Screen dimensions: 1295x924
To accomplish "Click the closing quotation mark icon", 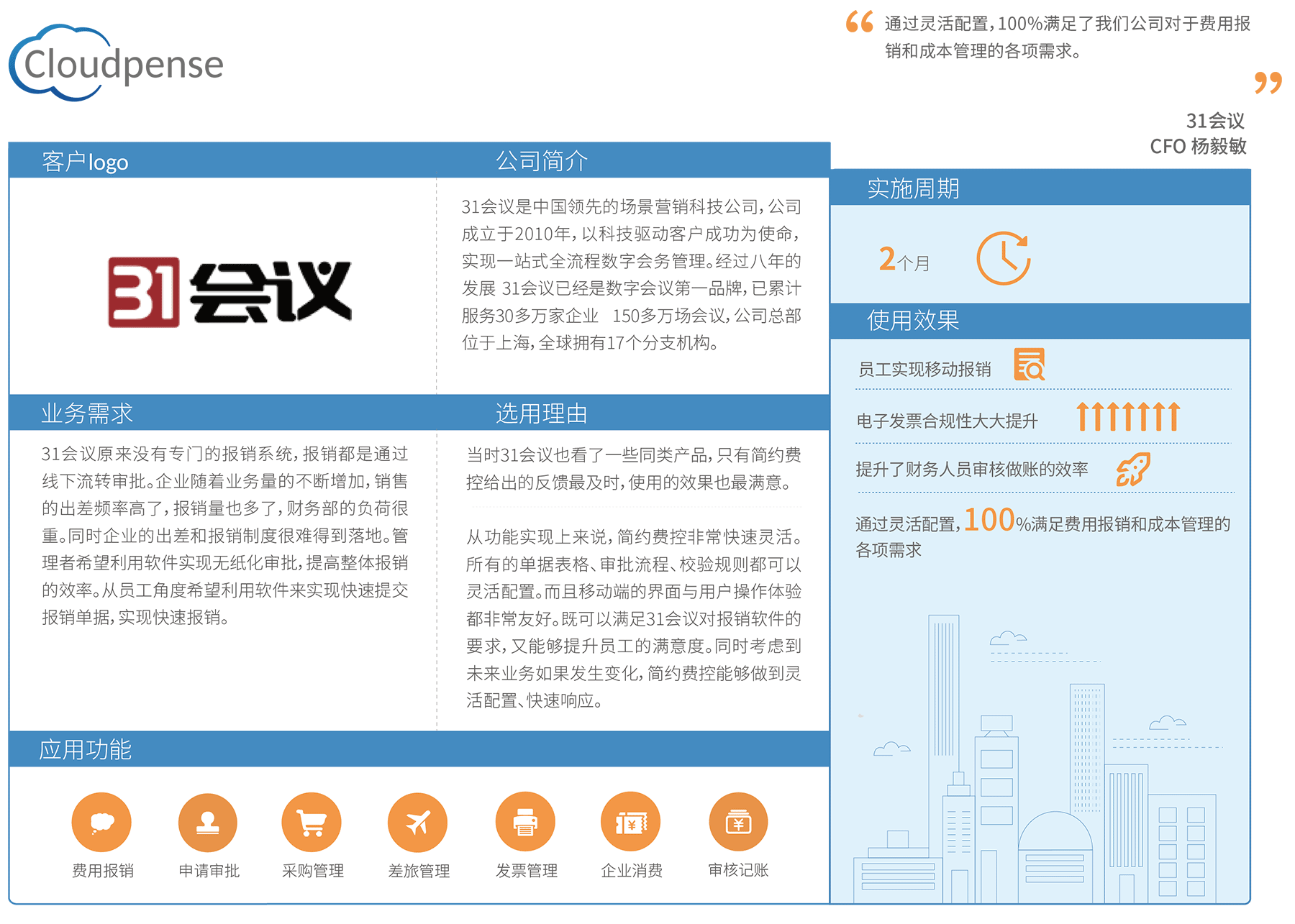I will point(1268,83).
